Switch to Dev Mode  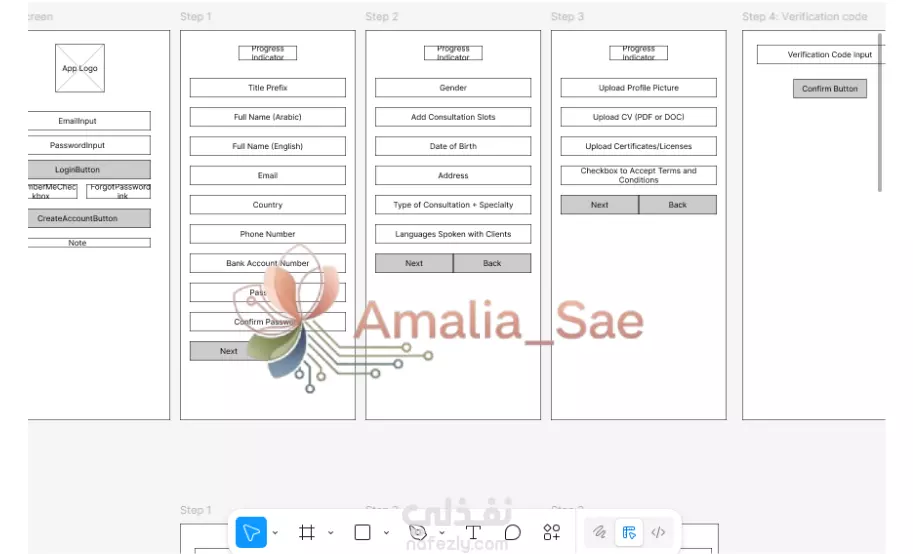tap(658, 532)
